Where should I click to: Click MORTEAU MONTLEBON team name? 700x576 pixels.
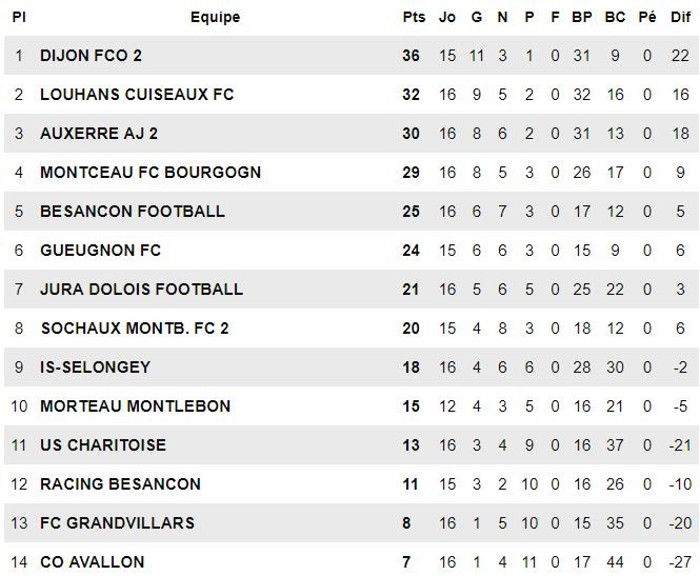tap(135, 406)
